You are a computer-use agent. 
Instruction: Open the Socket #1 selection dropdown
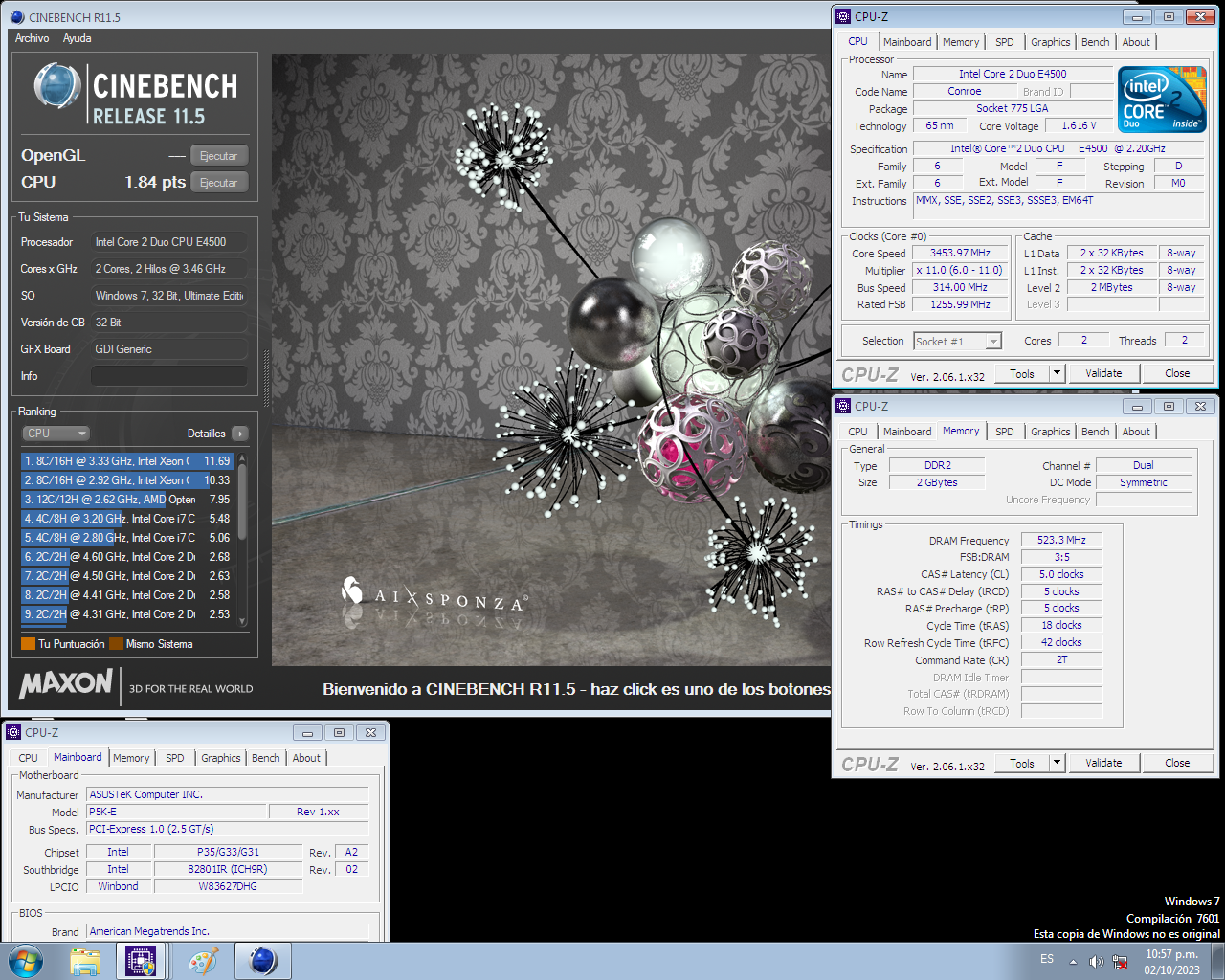pyautogui.click(x=957, y=342)
